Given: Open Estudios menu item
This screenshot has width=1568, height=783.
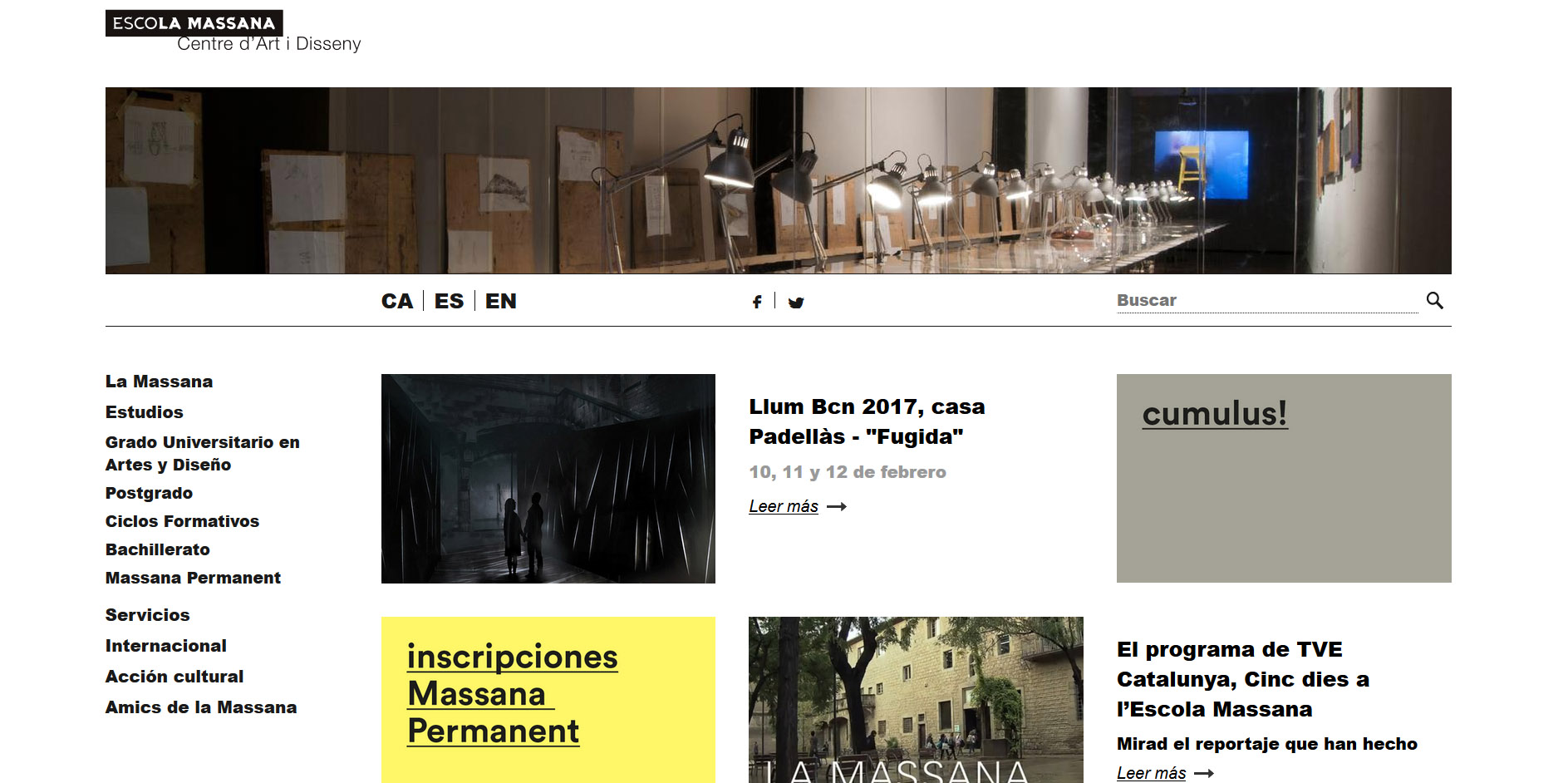Looking at the screenshot, I should 145,412.
